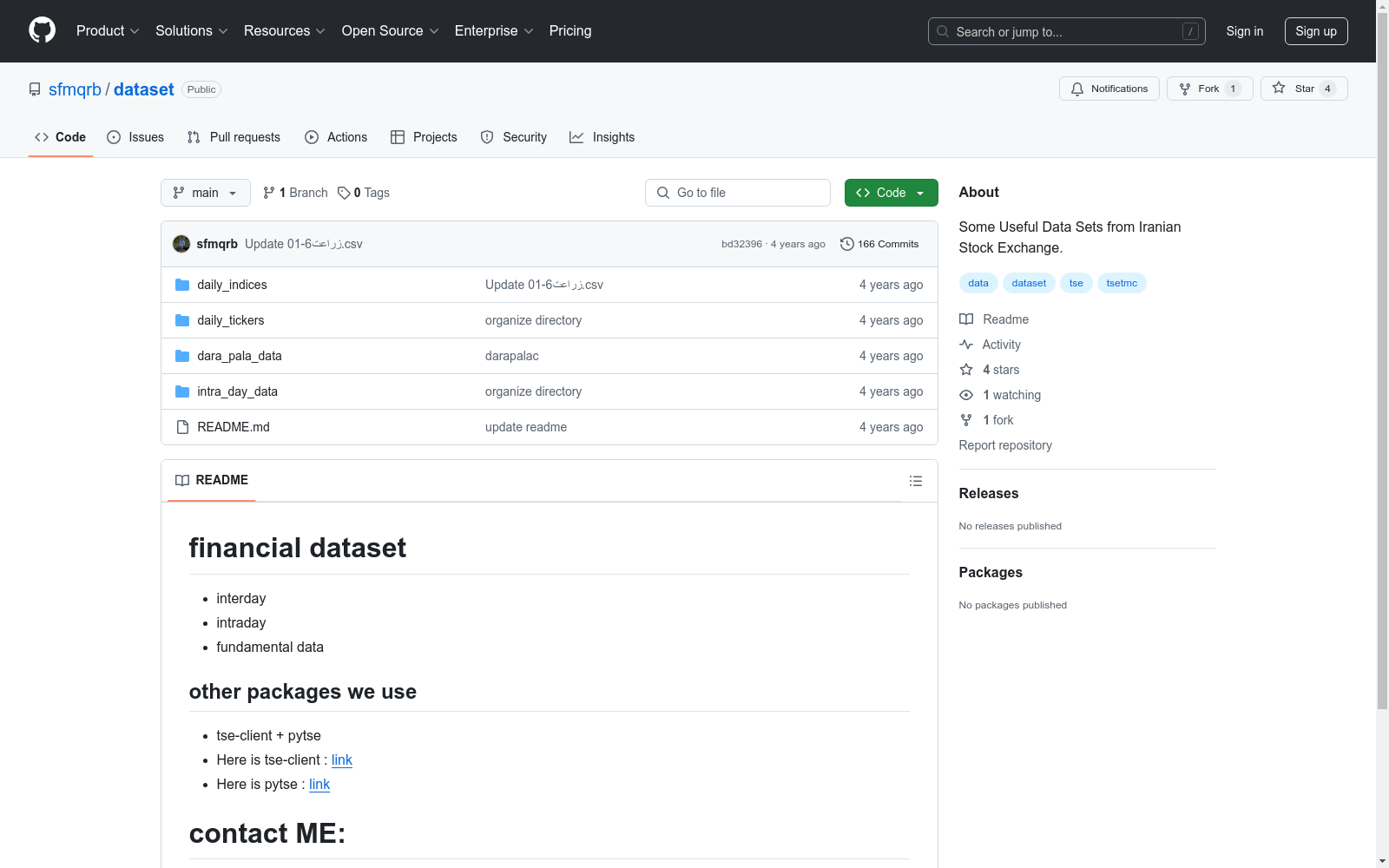This screenshot has width=1389, height=868.
Task: Select the README tab heading
Action: 212,480
